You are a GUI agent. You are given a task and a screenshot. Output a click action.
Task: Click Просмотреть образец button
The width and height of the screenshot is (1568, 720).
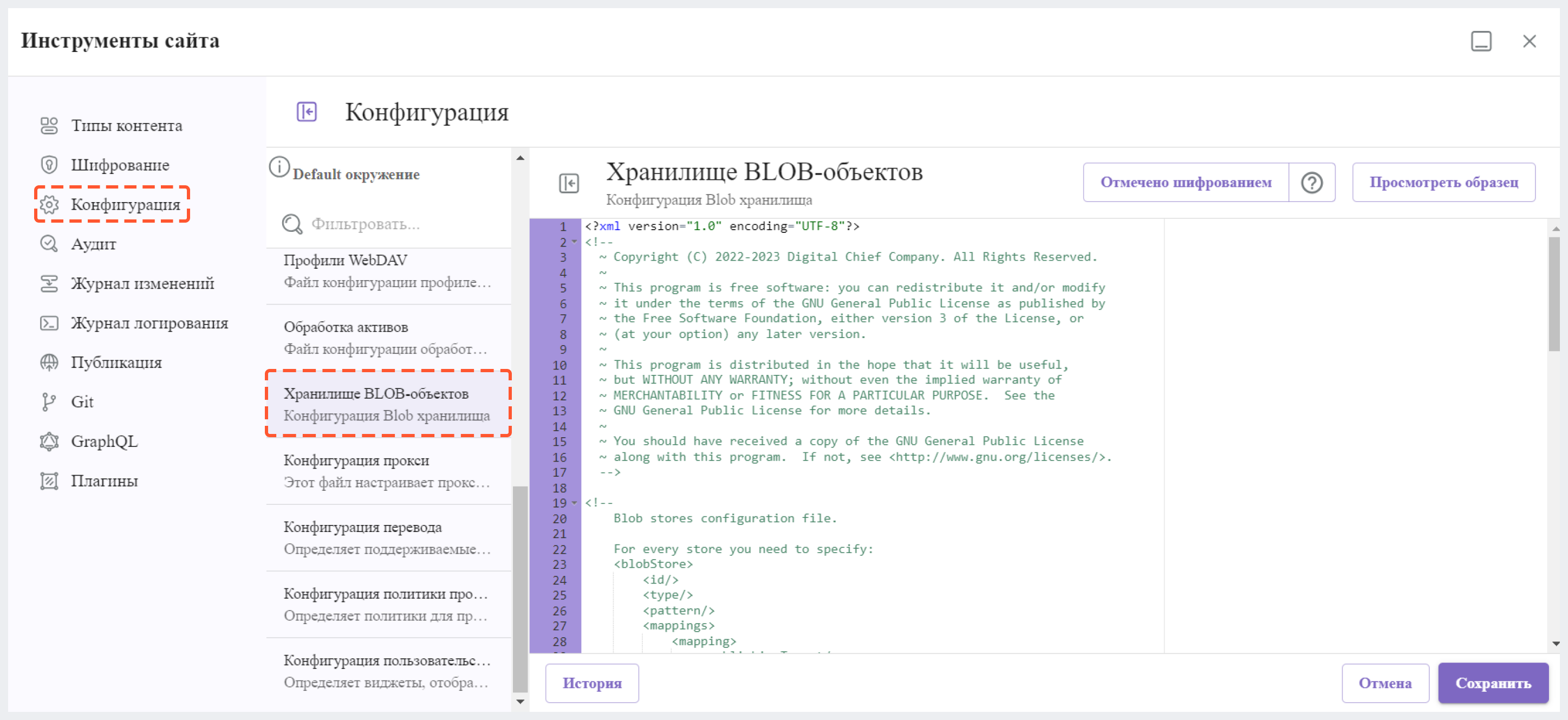[1443, 183]
